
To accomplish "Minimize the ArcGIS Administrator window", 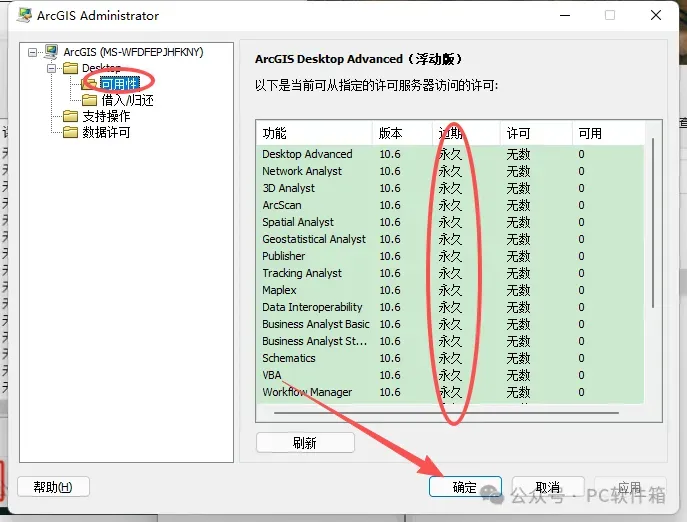I will click(565, 15).
